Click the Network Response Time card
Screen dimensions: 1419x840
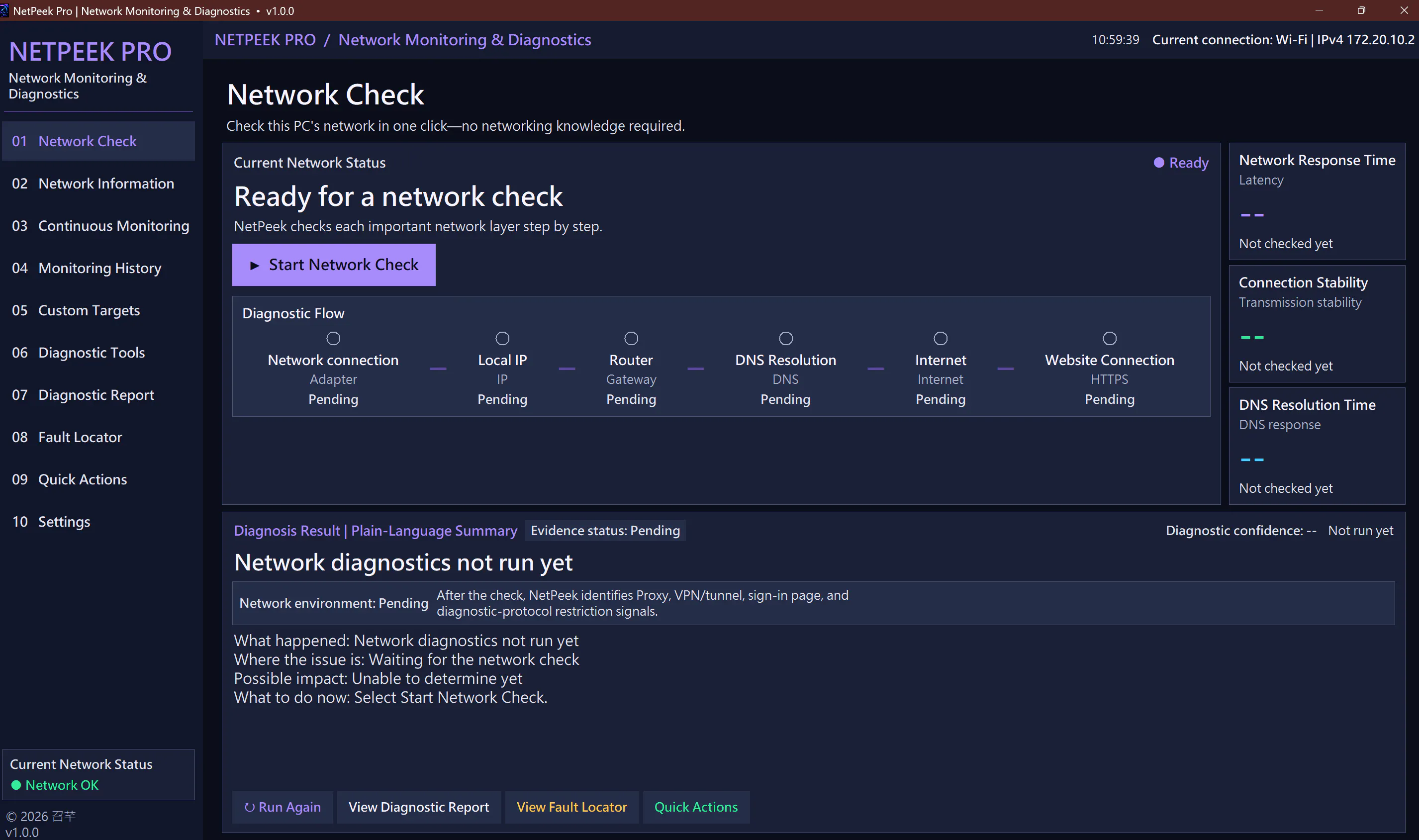1317,201
